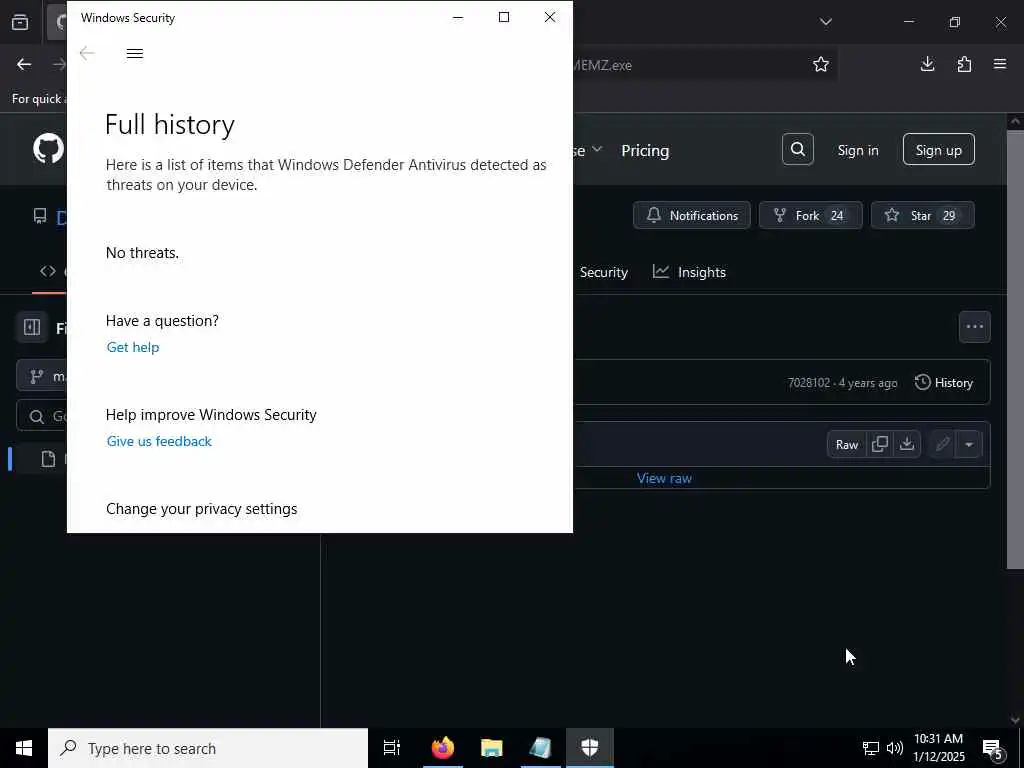Download raw file with download icon
Viewport: 1024px width, 768px height.
(906, 445)
